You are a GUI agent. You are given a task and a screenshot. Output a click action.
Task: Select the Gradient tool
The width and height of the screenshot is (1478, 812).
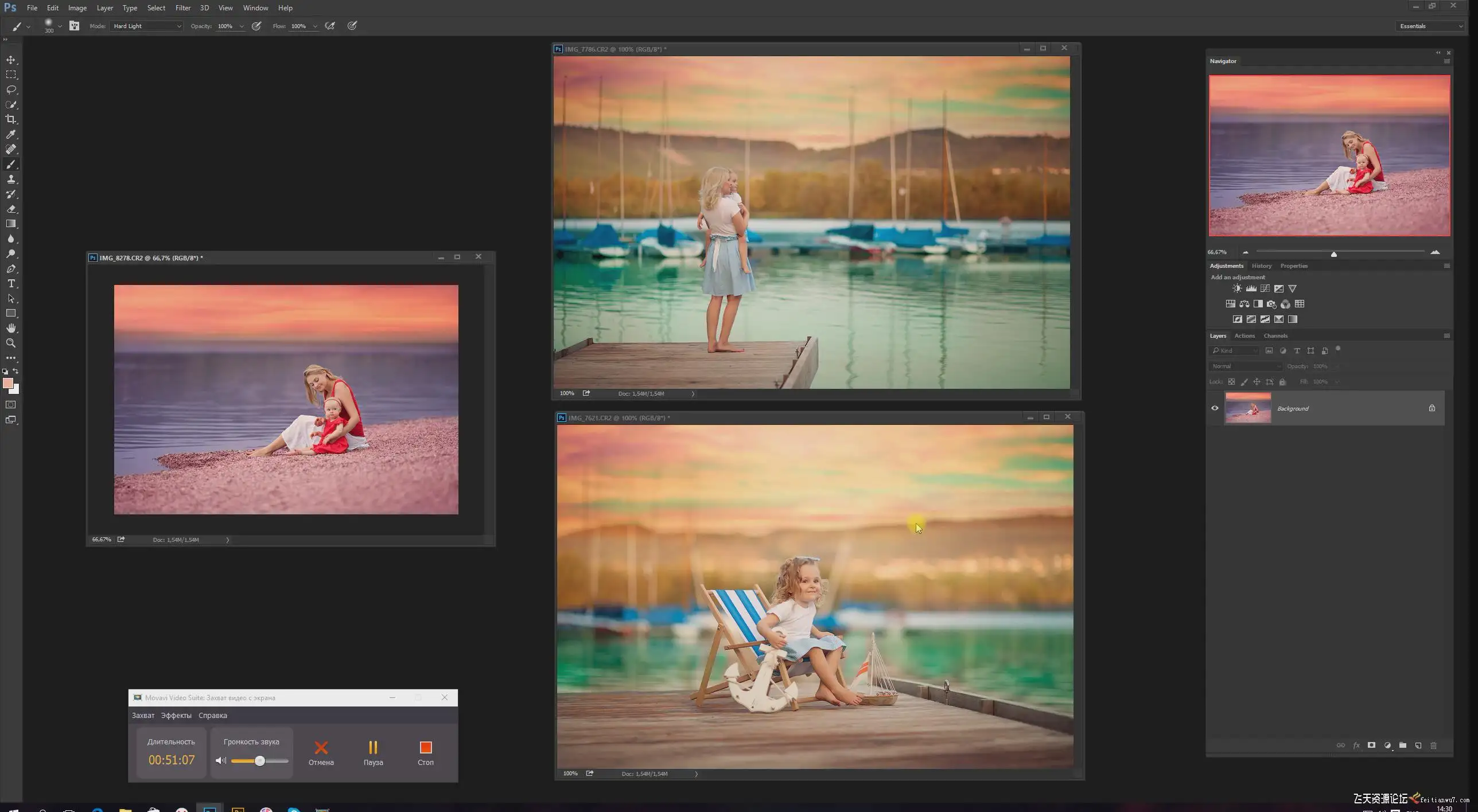click(11, 224)
